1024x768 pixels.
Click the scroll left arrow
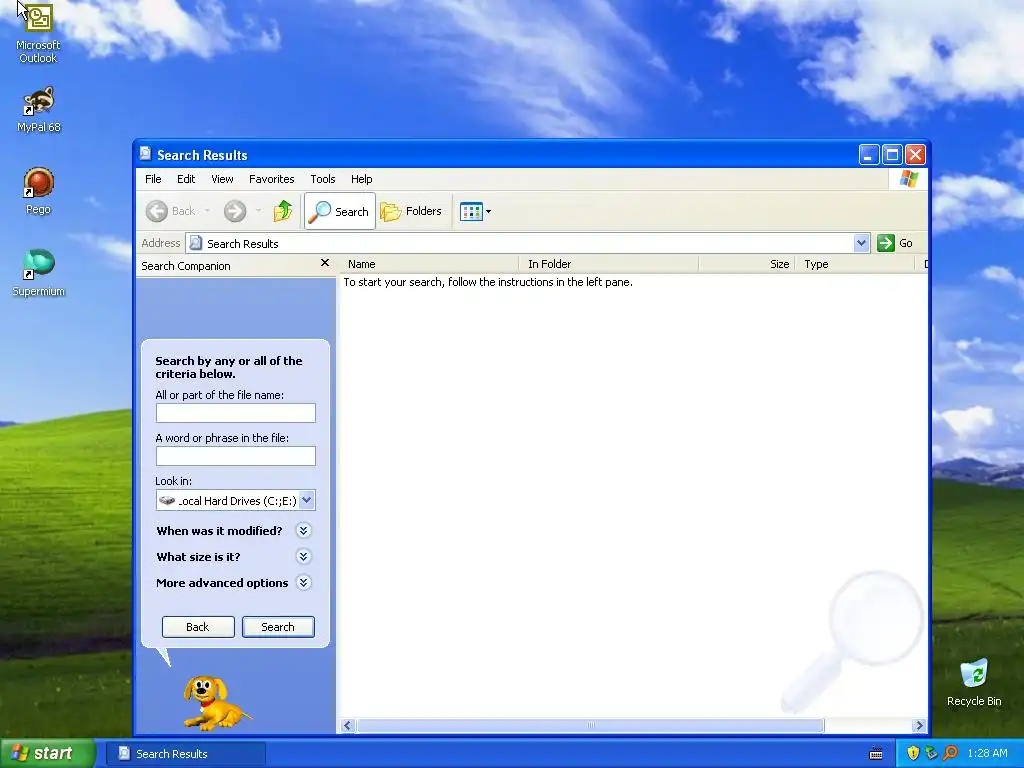[347, 726]
